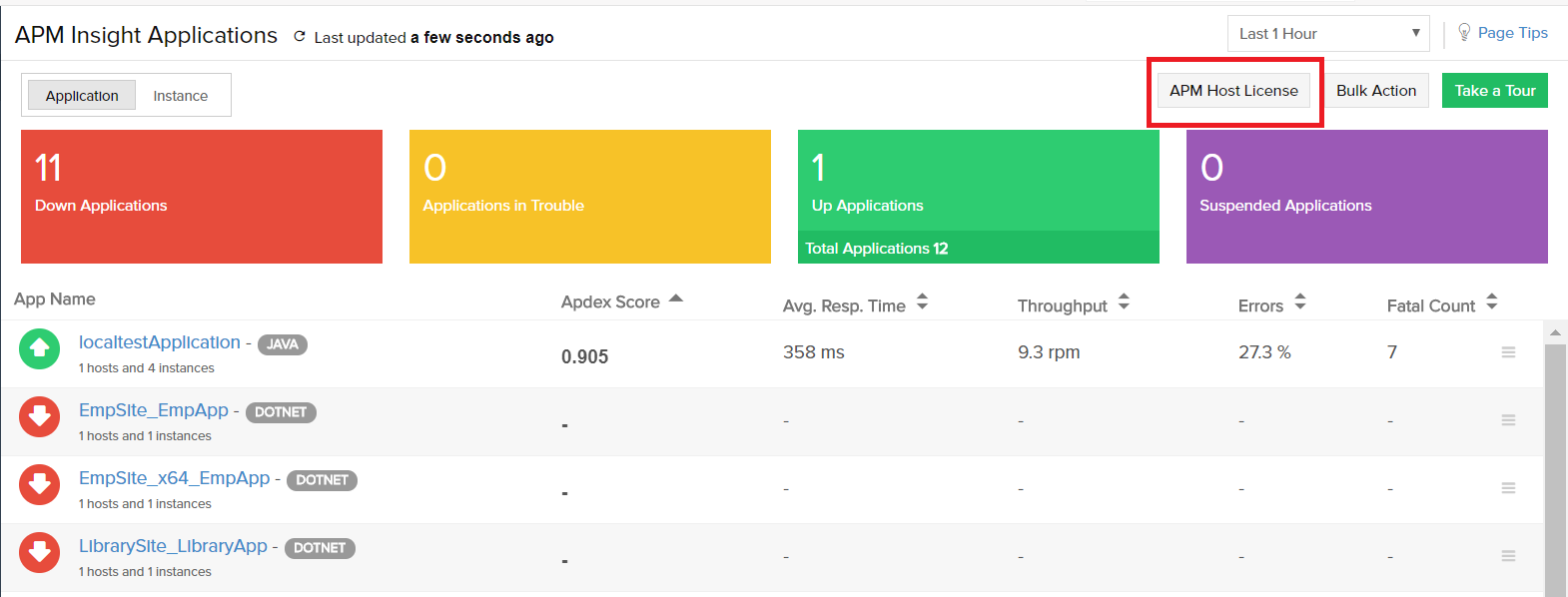Click red down status icon for LibrarySite_LibraryApp

39,552
